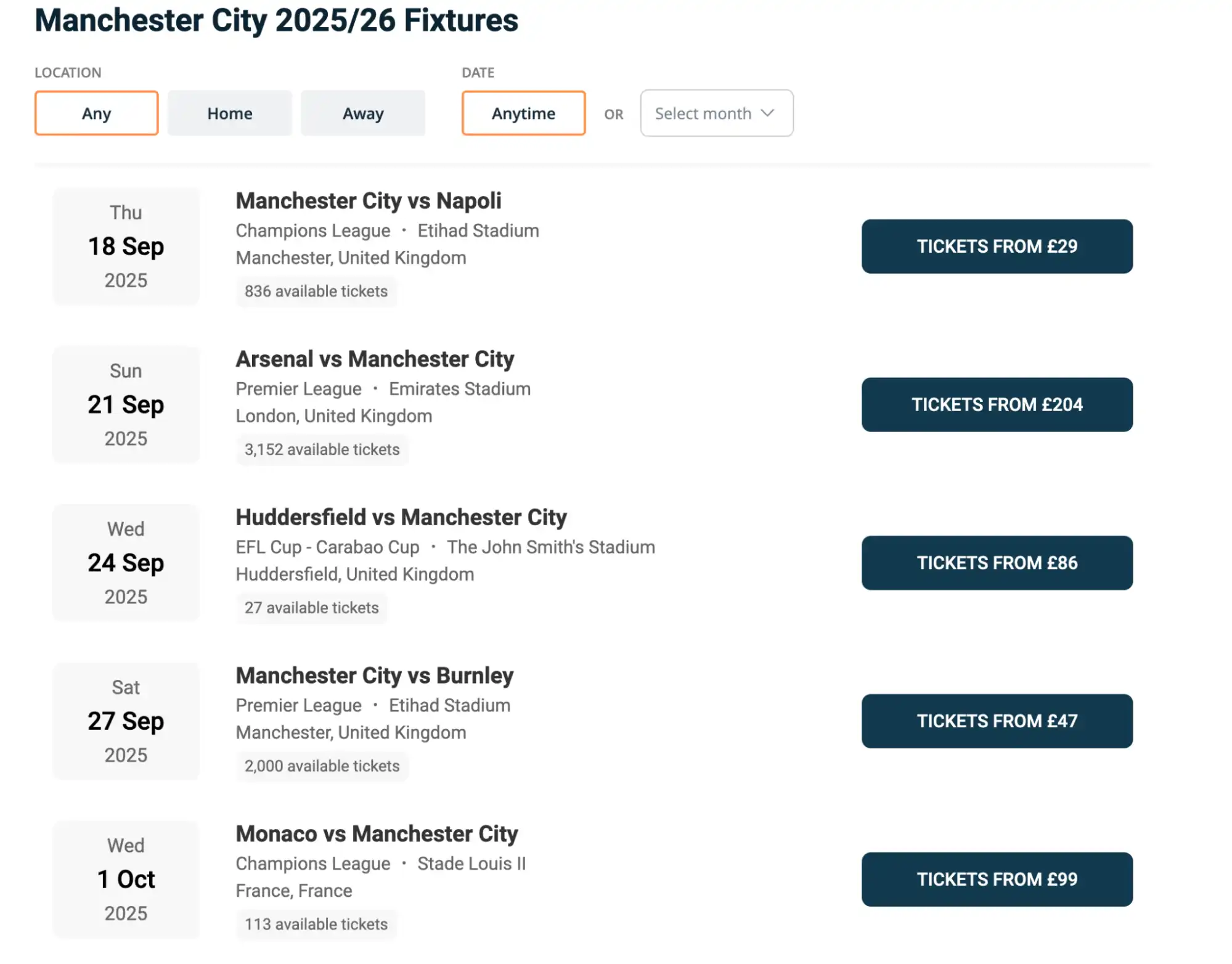
Task: Open the Monaco vs Manchester City fixture
Action: point(376,833)
